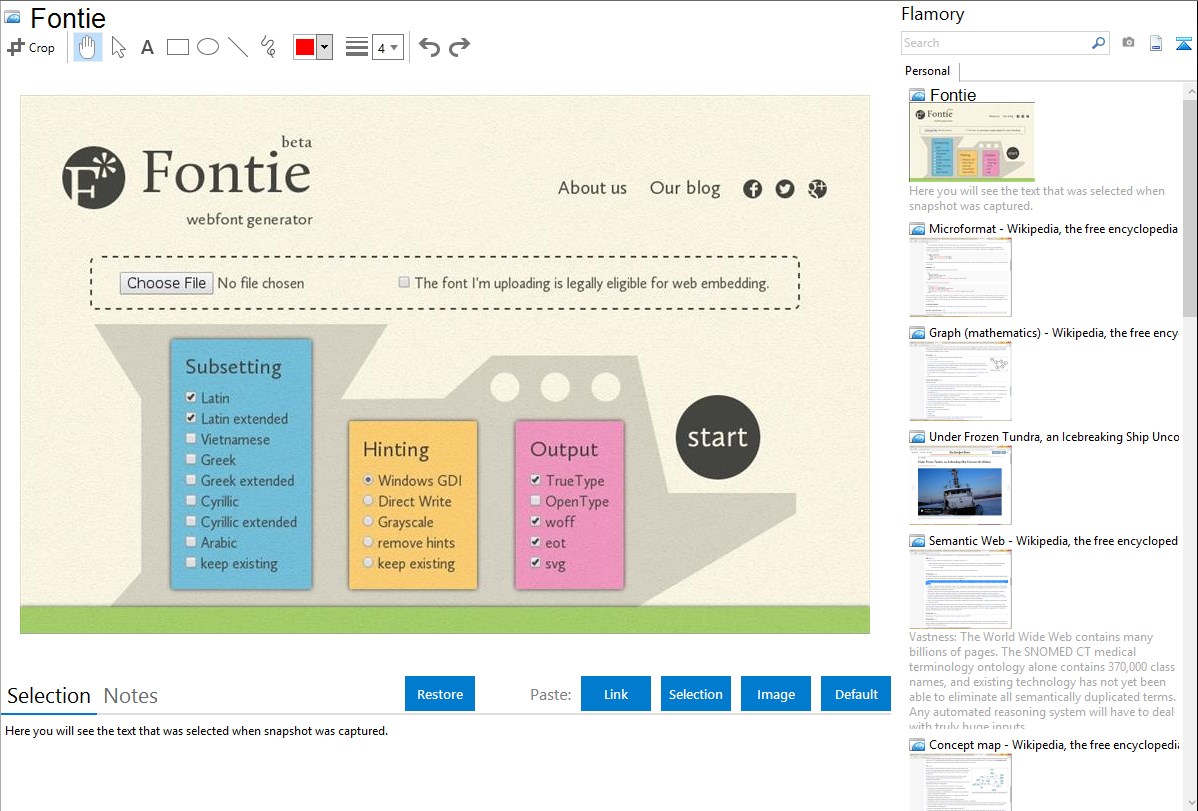1198x811 pixels.
Task: Open About us in the Fontie page
Action: click(592, 188)
